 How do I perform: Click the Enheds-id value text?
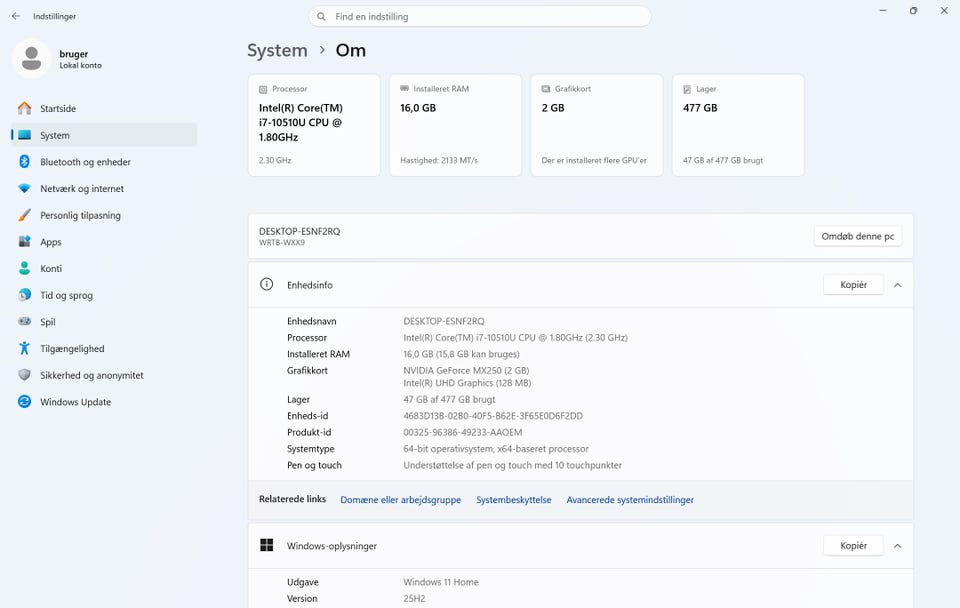[x=493, y=416]
